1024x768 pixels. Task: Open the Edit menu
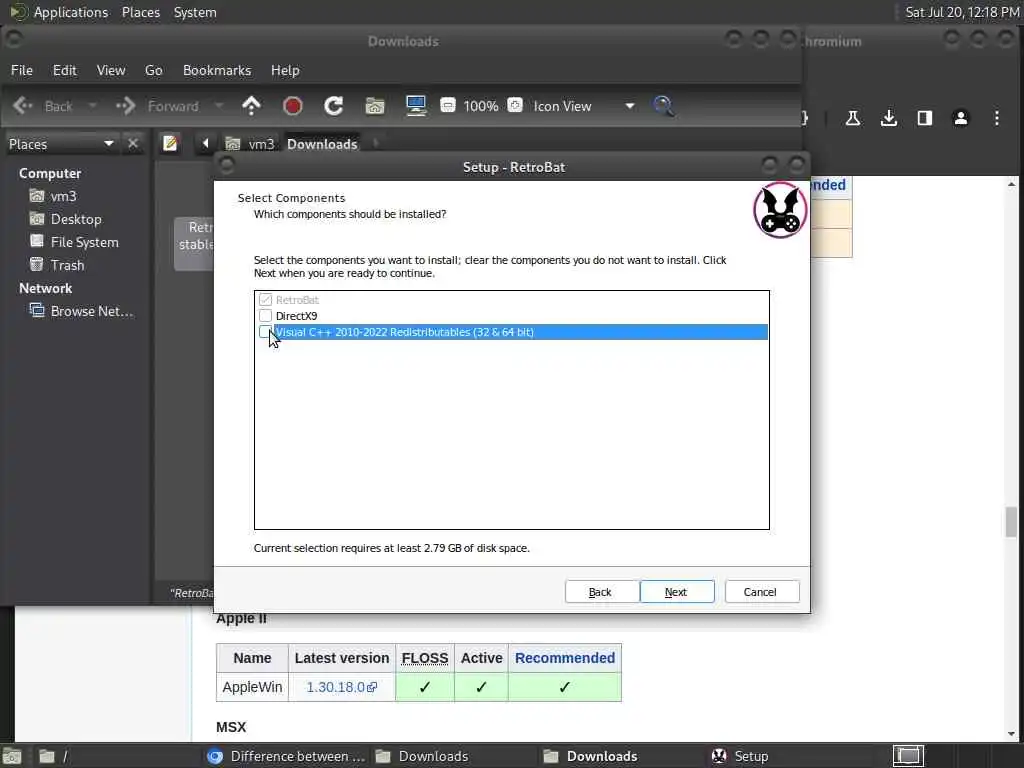click(65, 70)
